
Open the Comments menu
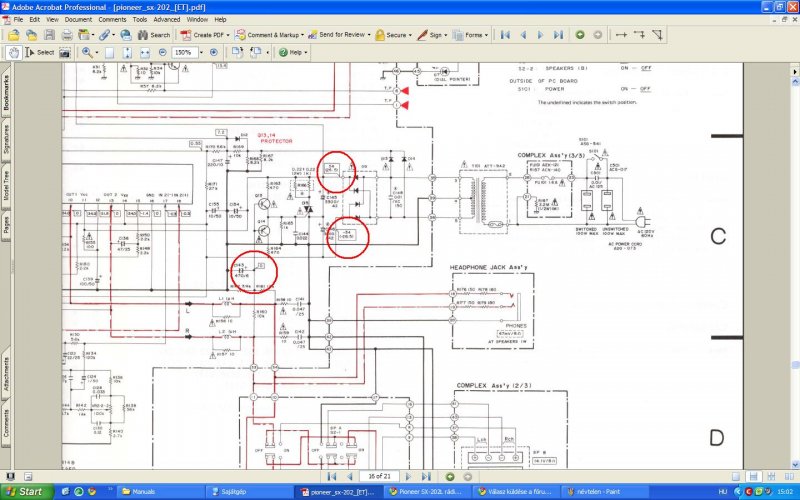point(112,19)
